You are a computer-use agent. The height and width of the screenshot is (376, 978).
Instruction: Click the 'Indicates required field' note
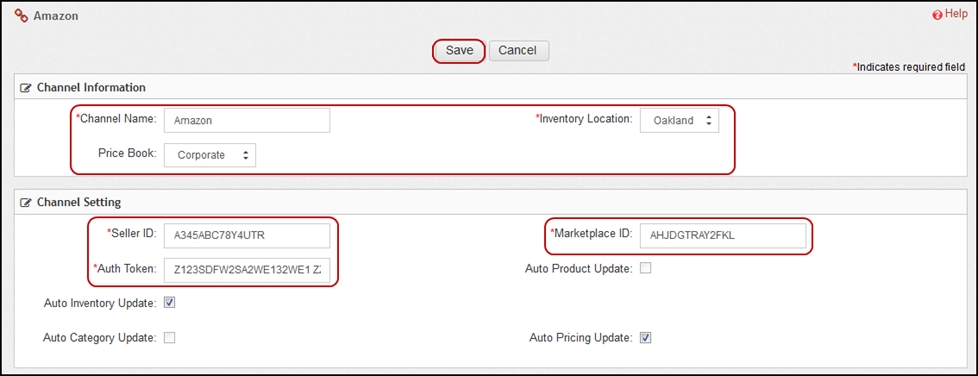click(909, 67)
